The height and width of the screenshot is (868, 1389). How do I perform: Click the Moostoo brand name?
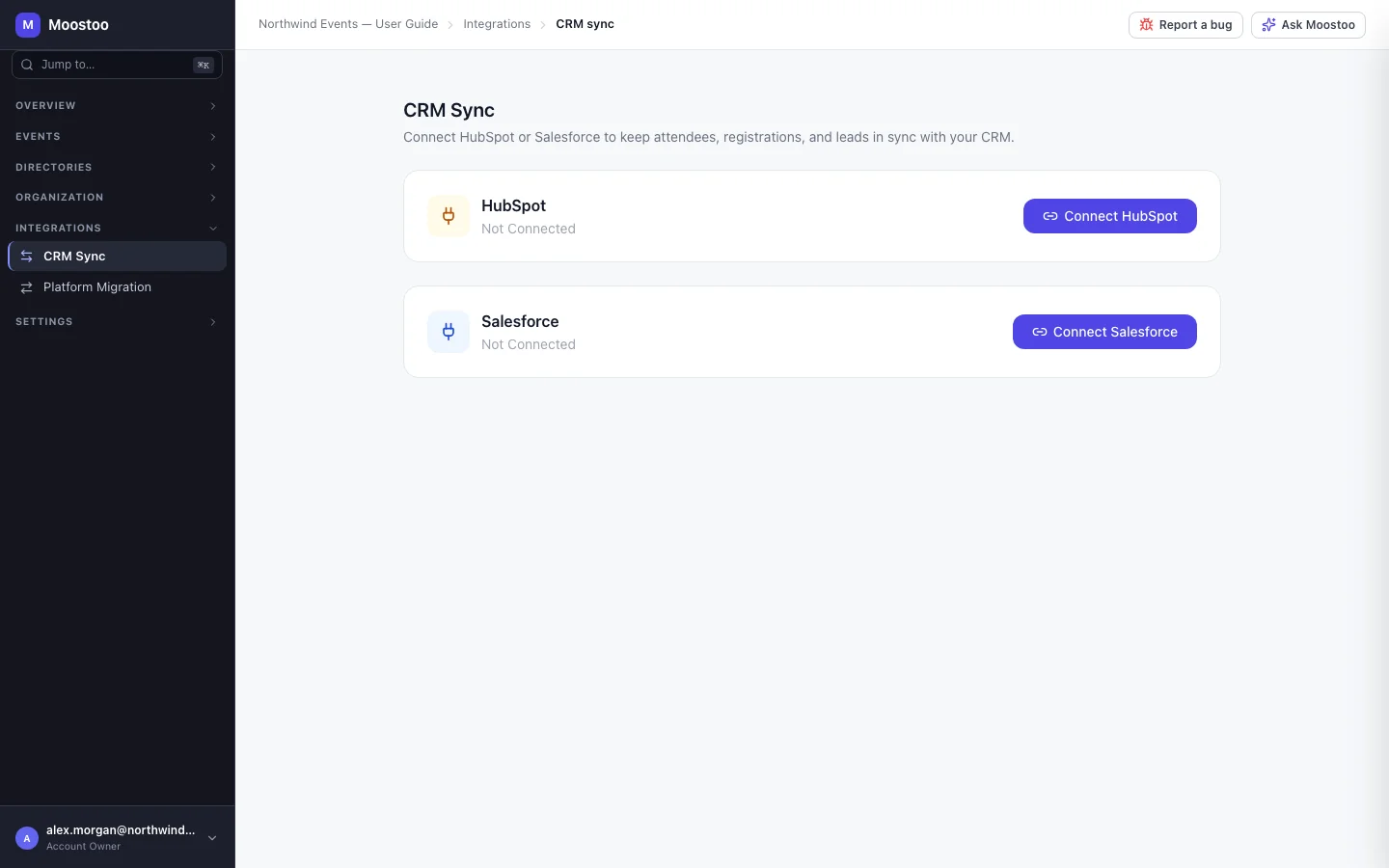78,25
